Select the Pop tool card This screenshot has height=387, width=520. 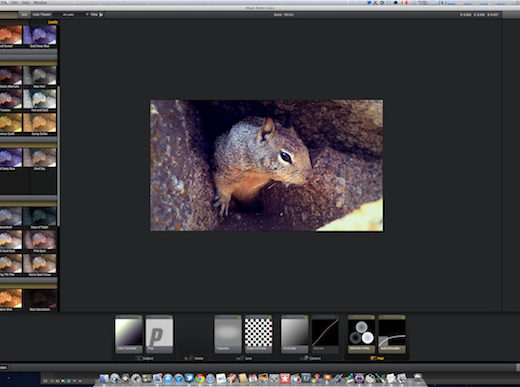pos(159,334)
